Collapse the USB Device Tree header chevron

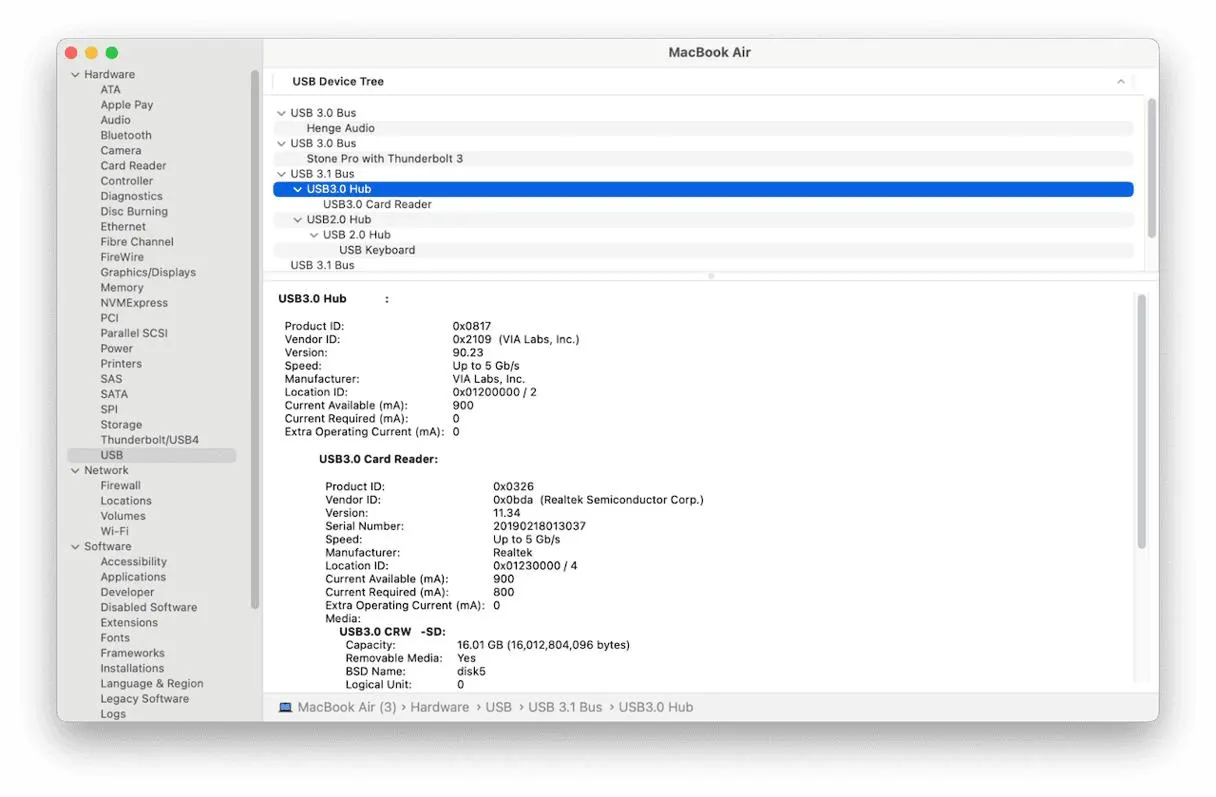(x=1121, y=82)
